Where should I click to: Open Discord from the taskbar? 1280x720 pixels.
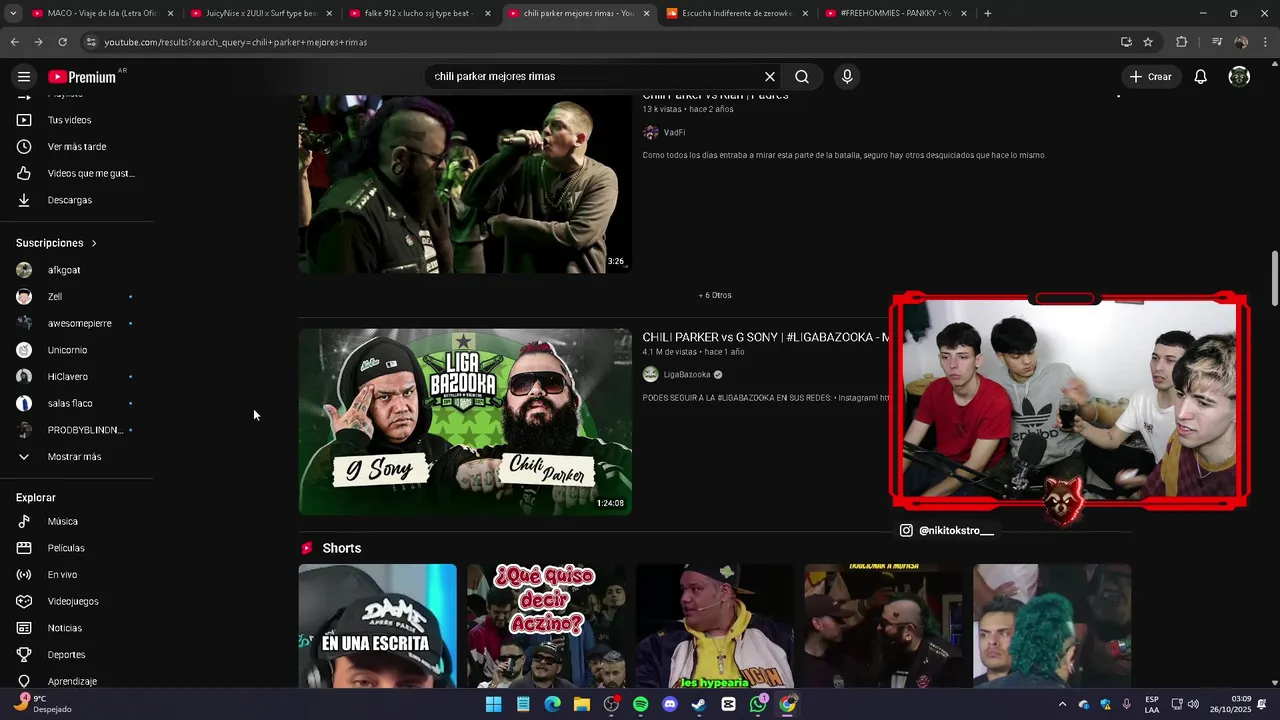[670, 704]
